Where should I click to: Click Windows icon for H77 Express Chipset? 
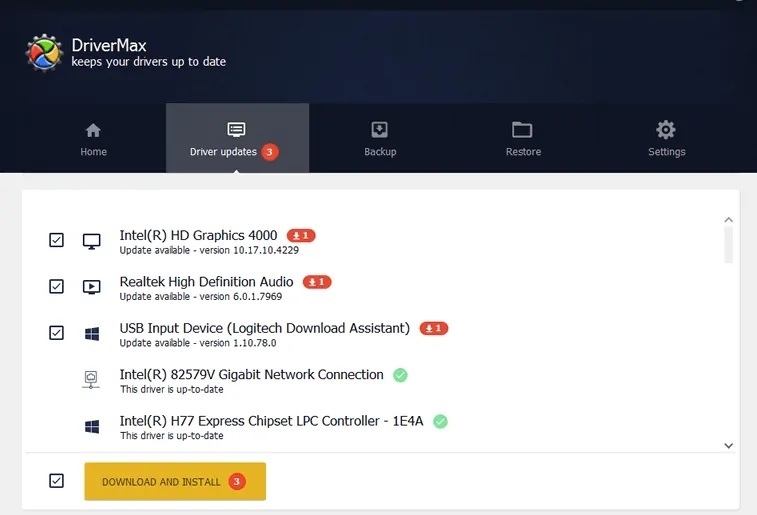92,426
